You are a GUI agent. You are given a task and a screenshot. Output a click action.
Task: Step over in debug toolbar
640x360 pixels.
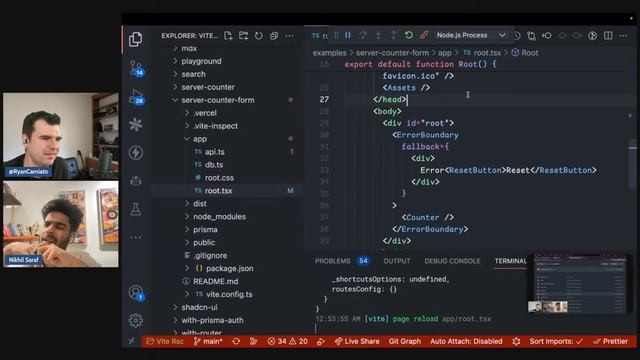click(363, 36)
